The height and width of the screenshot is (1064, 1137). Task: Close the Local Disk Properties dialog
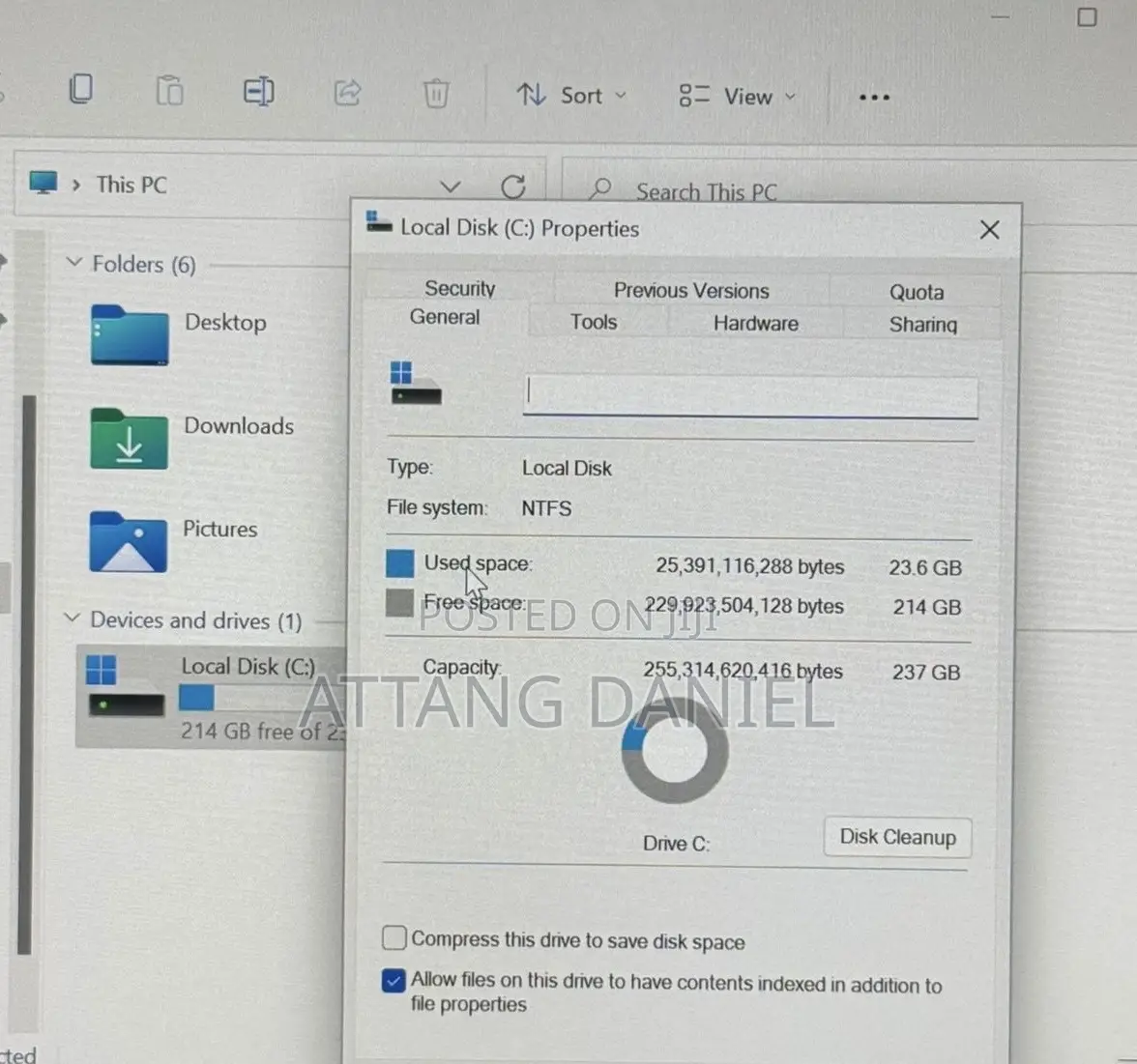(989, 230)
